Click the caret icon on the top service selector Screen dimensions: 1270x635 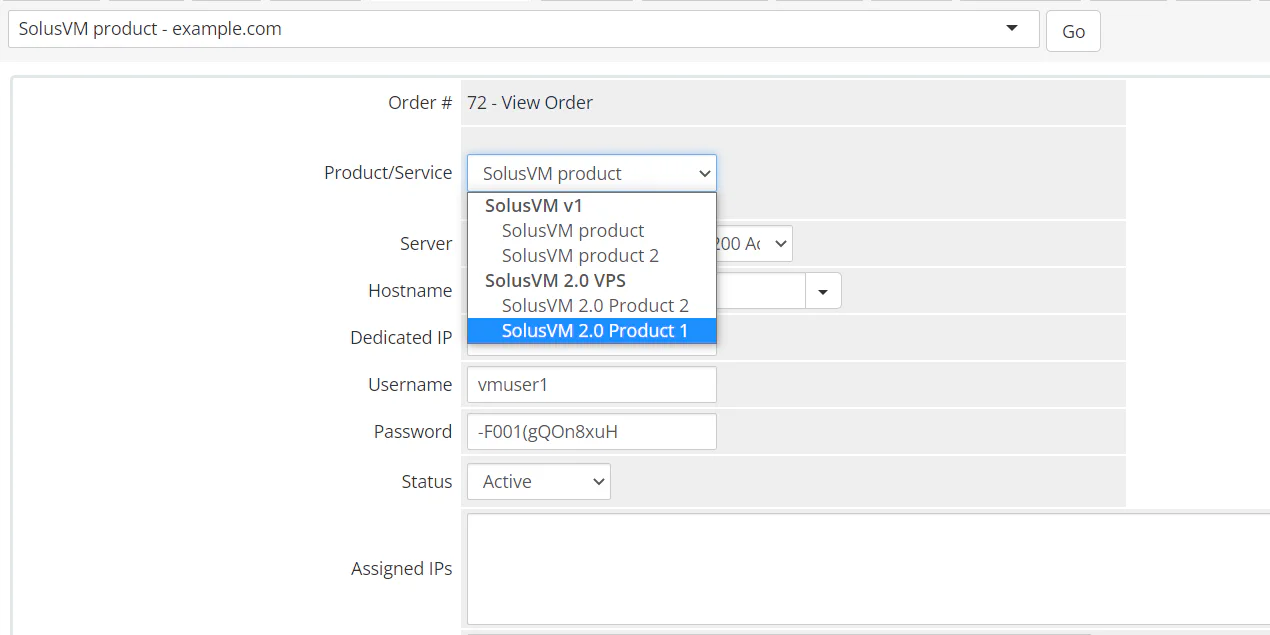(x=1012, y=28)
